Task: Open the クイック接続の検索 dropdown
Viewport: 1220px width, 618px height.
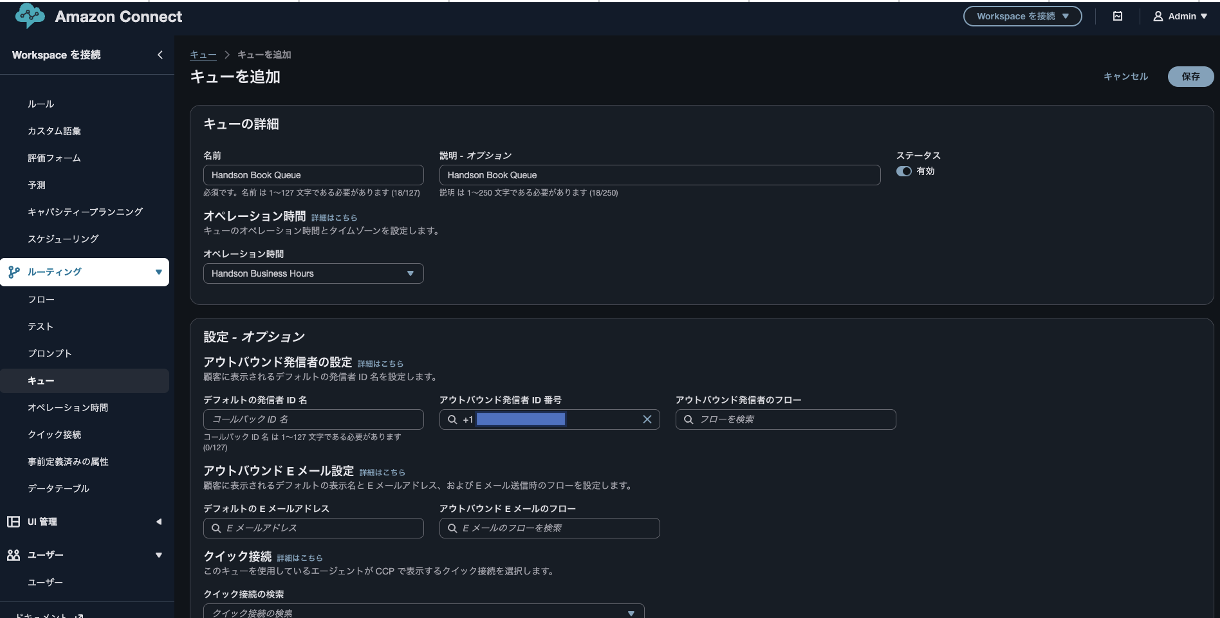Action: point(424,611)
